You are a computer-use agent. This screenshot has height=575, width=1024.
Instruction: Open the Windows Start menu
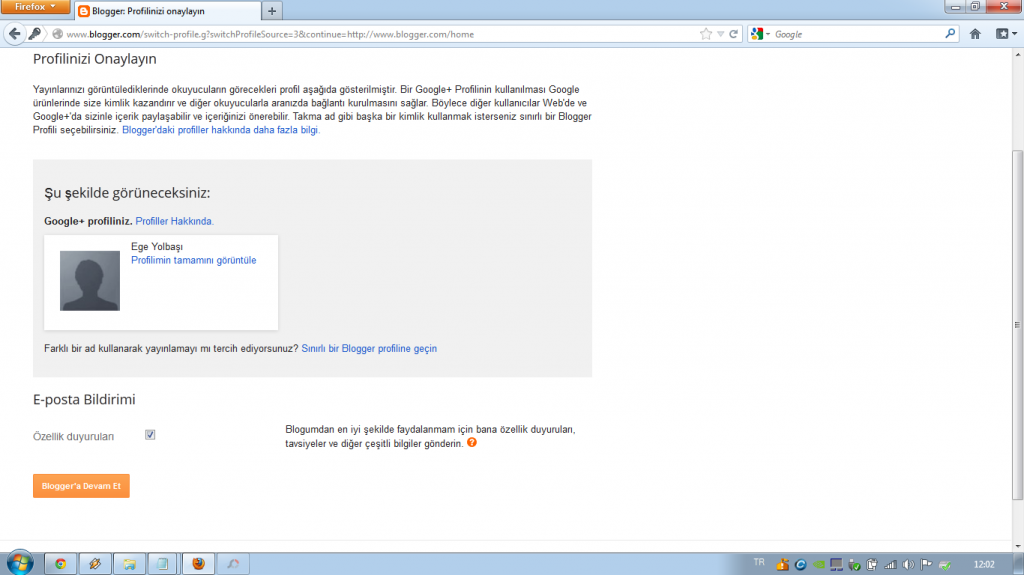(x=20, y=562)
